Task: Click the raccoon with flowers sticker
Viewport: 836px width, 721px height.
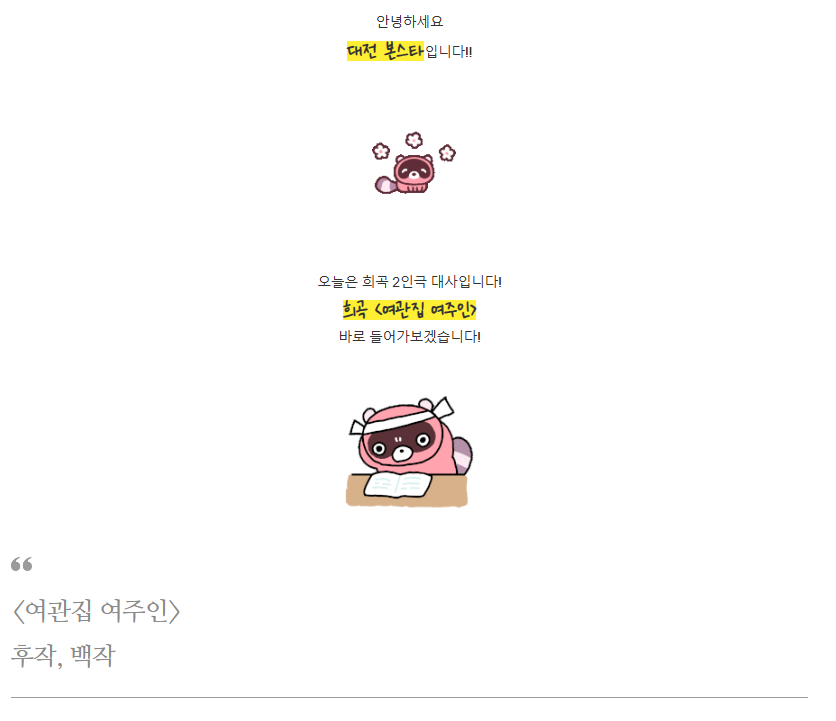Action: tap(414, 163)
